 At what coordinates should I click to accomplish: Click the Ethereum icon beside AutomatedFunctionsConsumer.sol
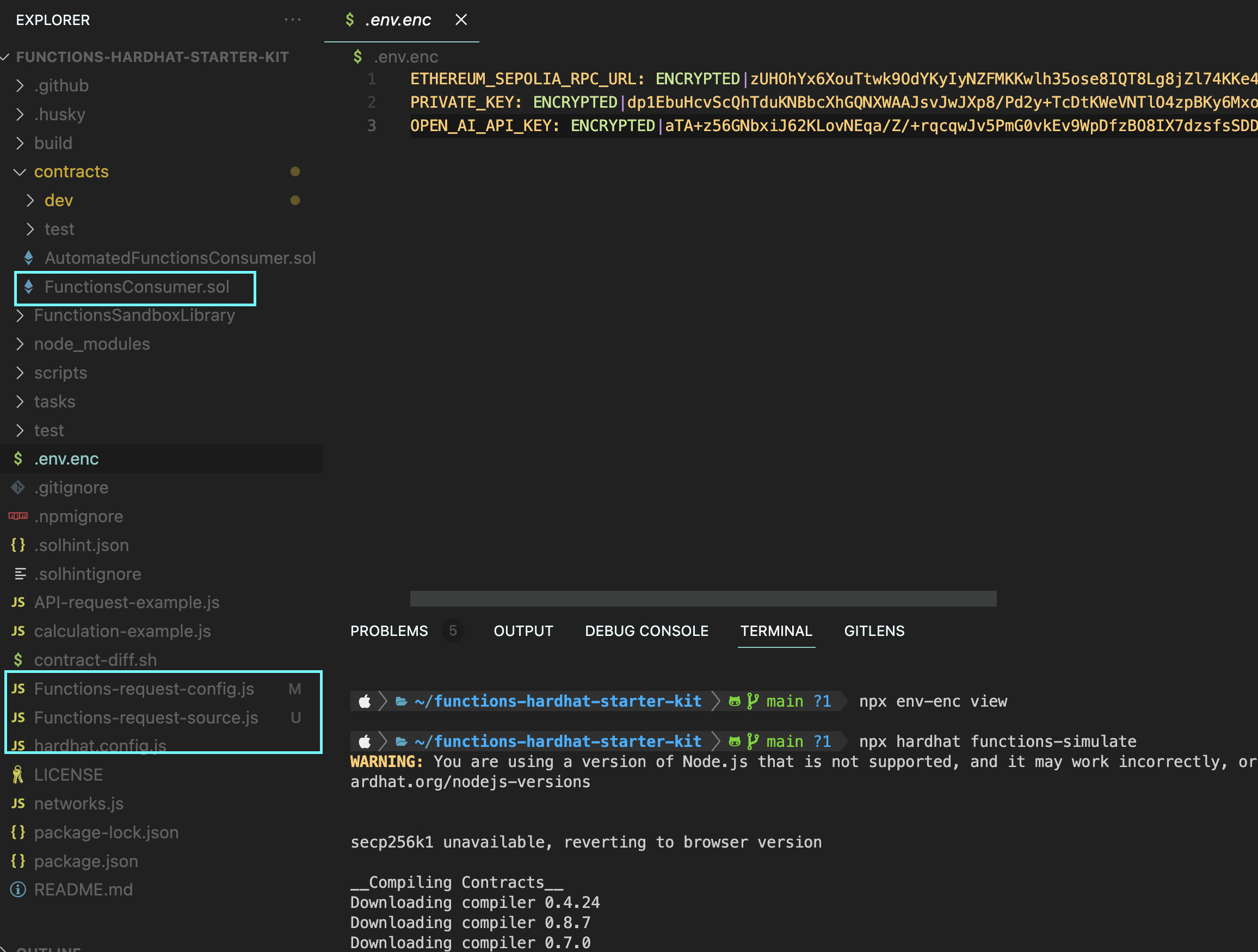tap(28, 258)
